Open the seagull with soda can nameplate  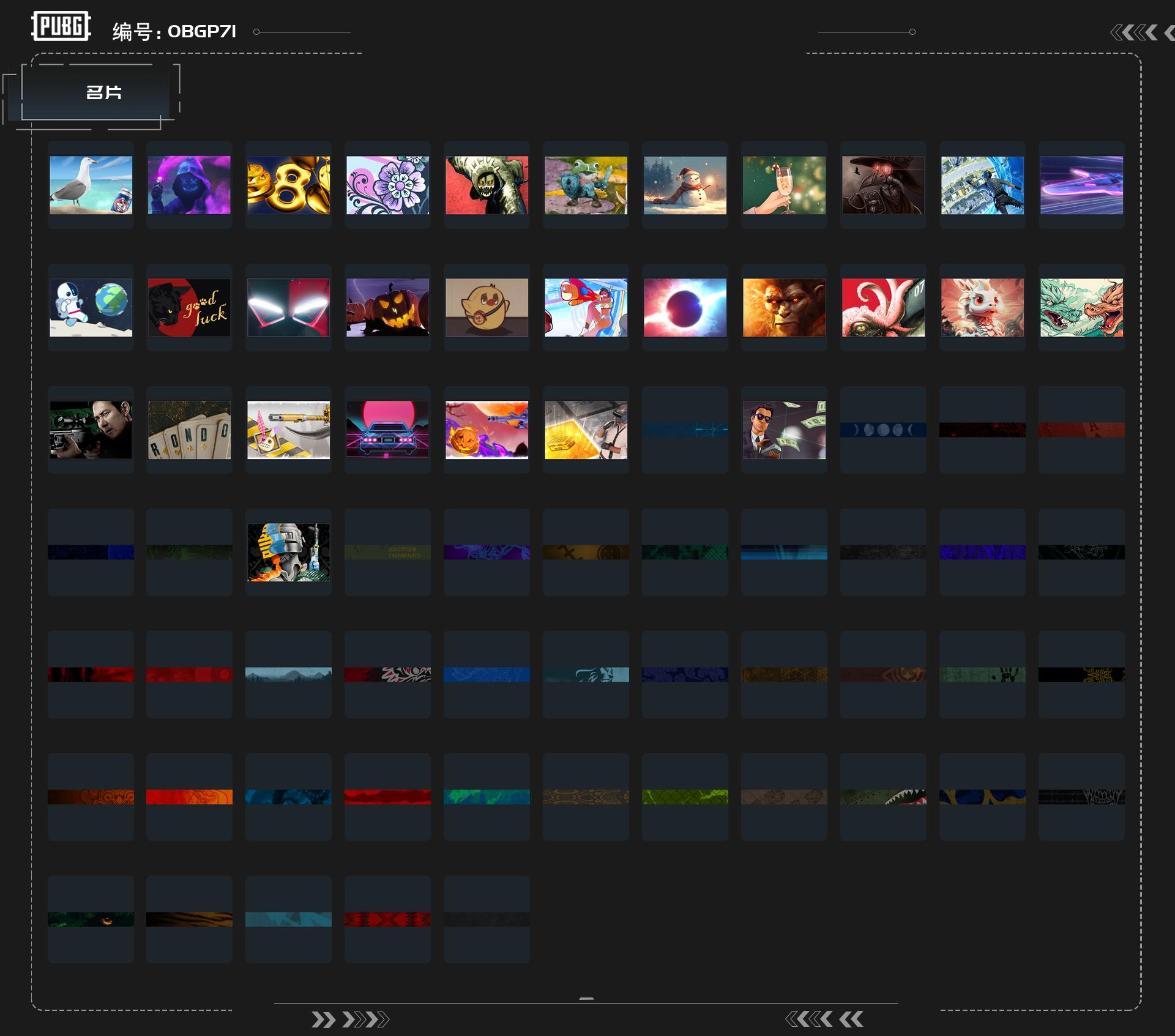pos(91,185)
